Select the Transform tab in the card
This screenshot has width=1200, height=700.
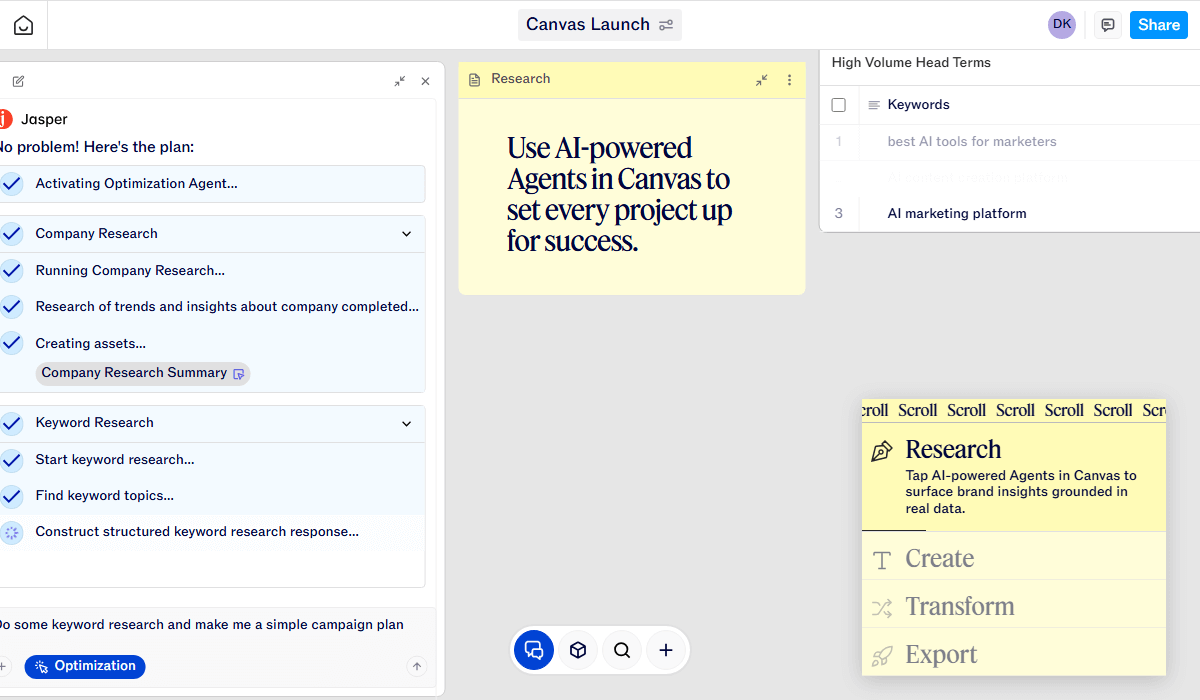(x=1014, y=606)
